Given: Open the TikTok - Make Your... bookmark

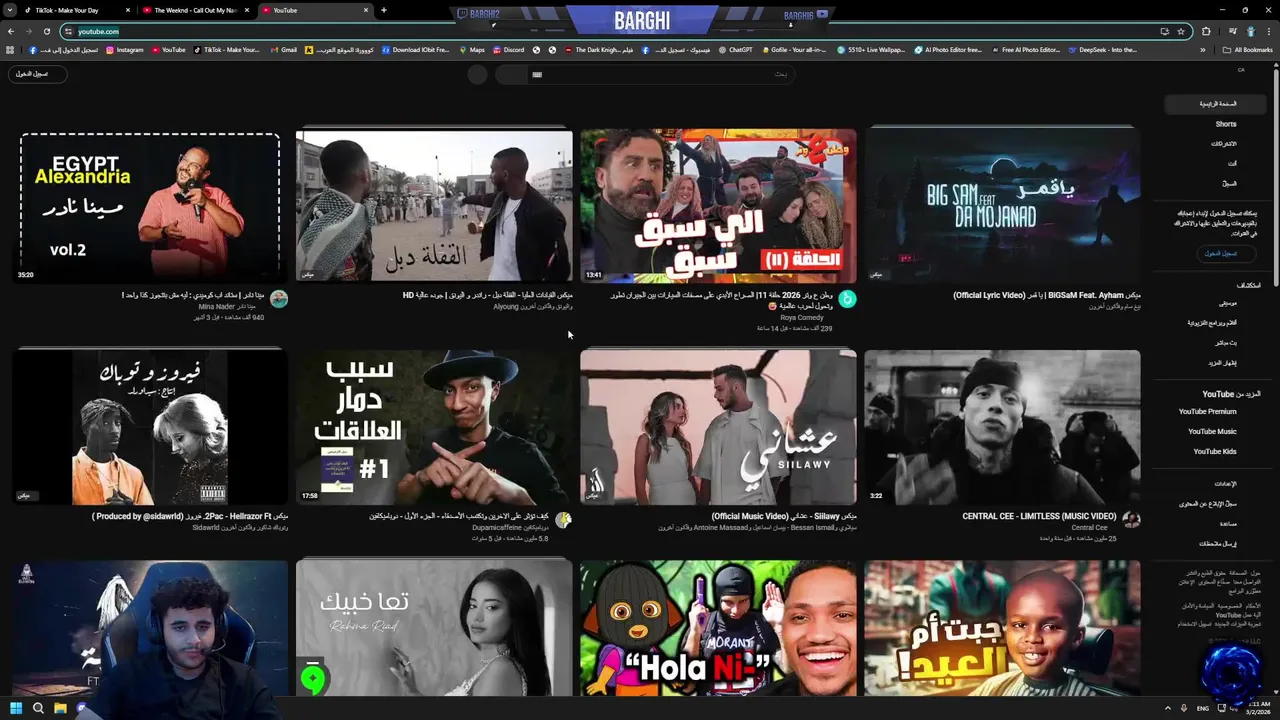Looking at the screenshot, I should (226, 49).
